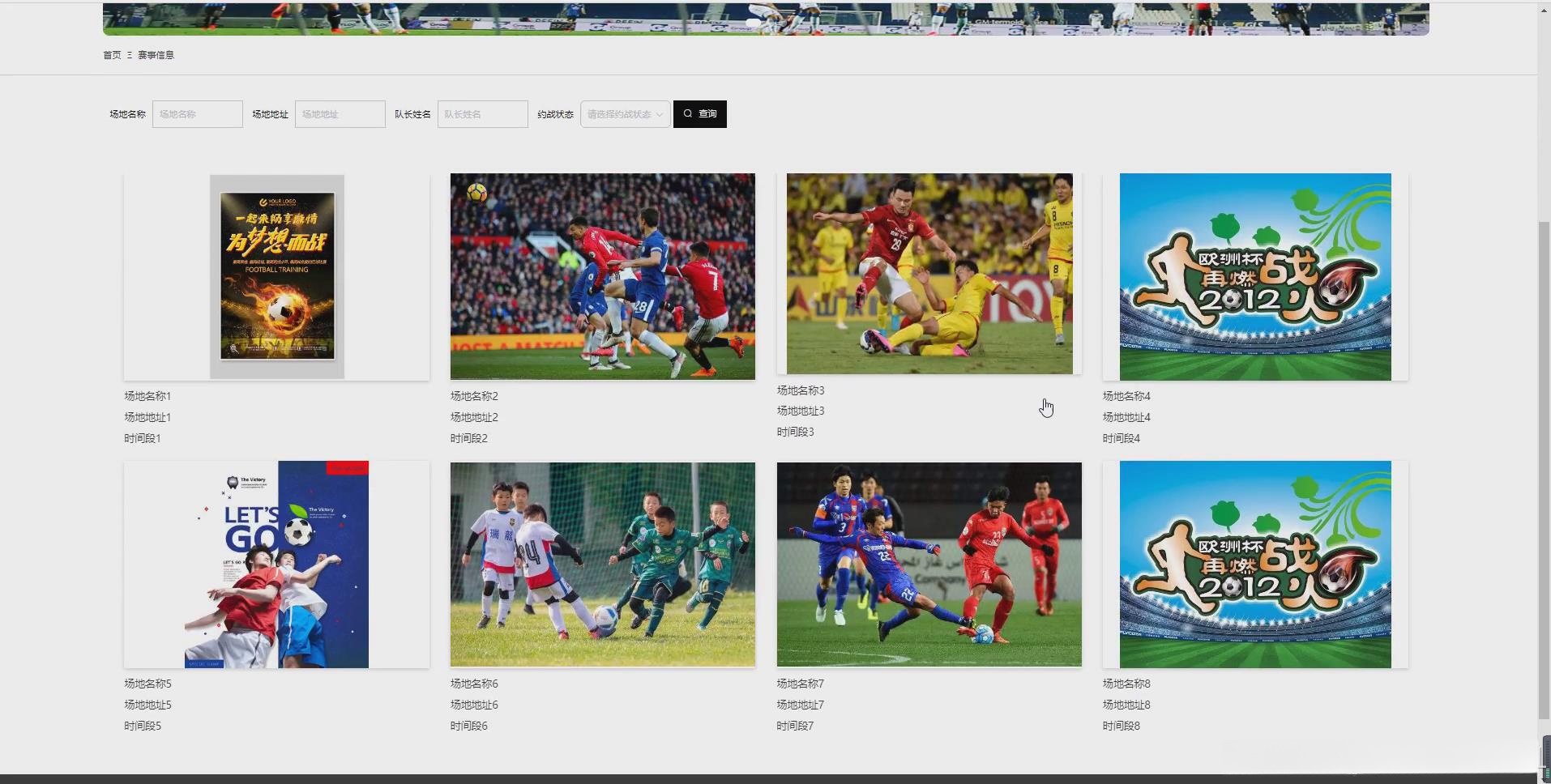Click the 场地地址1 text
The image size is (1551, 784).
point(147,417)
